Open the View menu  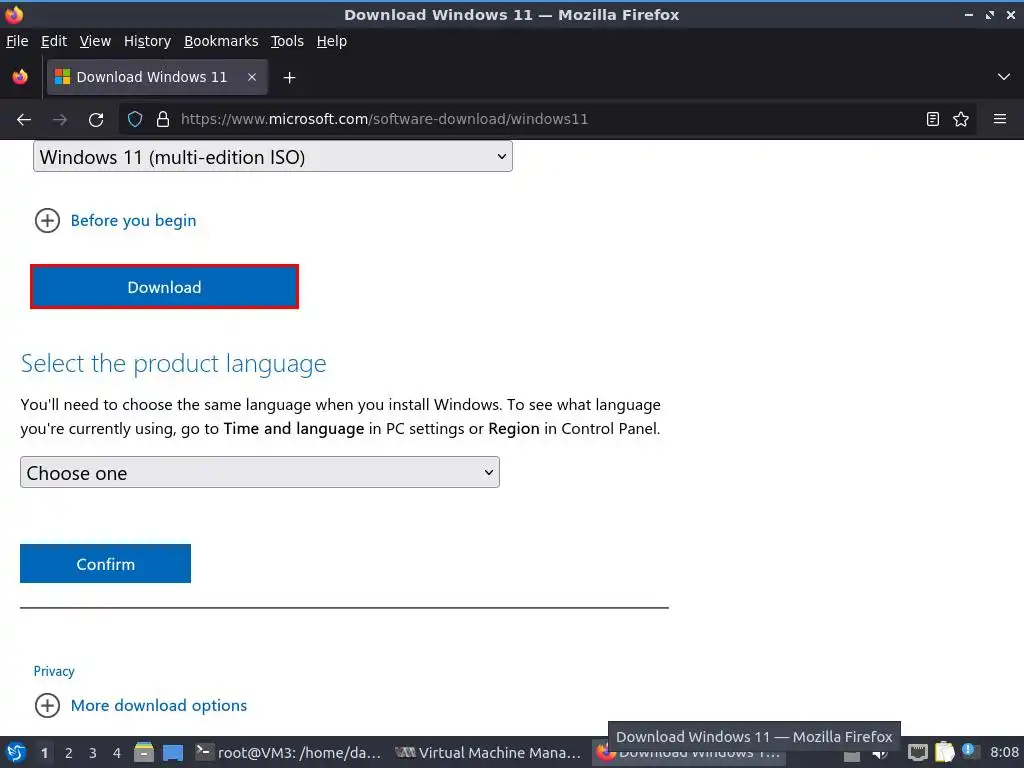95,41
